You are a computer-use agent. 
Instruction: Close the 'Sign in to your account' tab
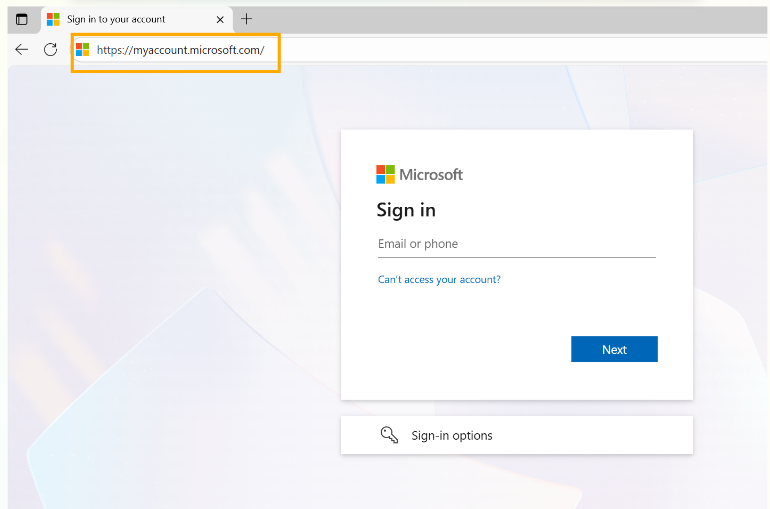tap(220, 19)
